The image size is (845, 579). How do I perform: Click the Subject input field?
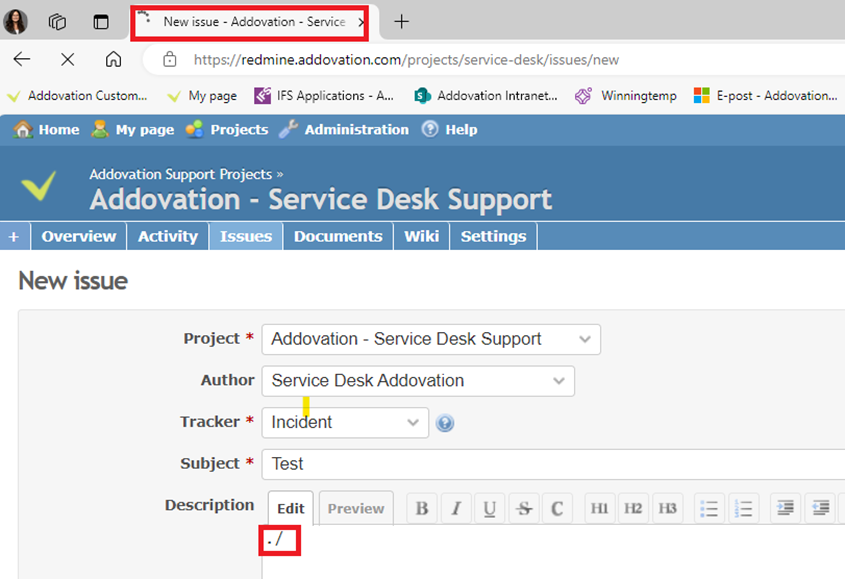click(553, 464)
